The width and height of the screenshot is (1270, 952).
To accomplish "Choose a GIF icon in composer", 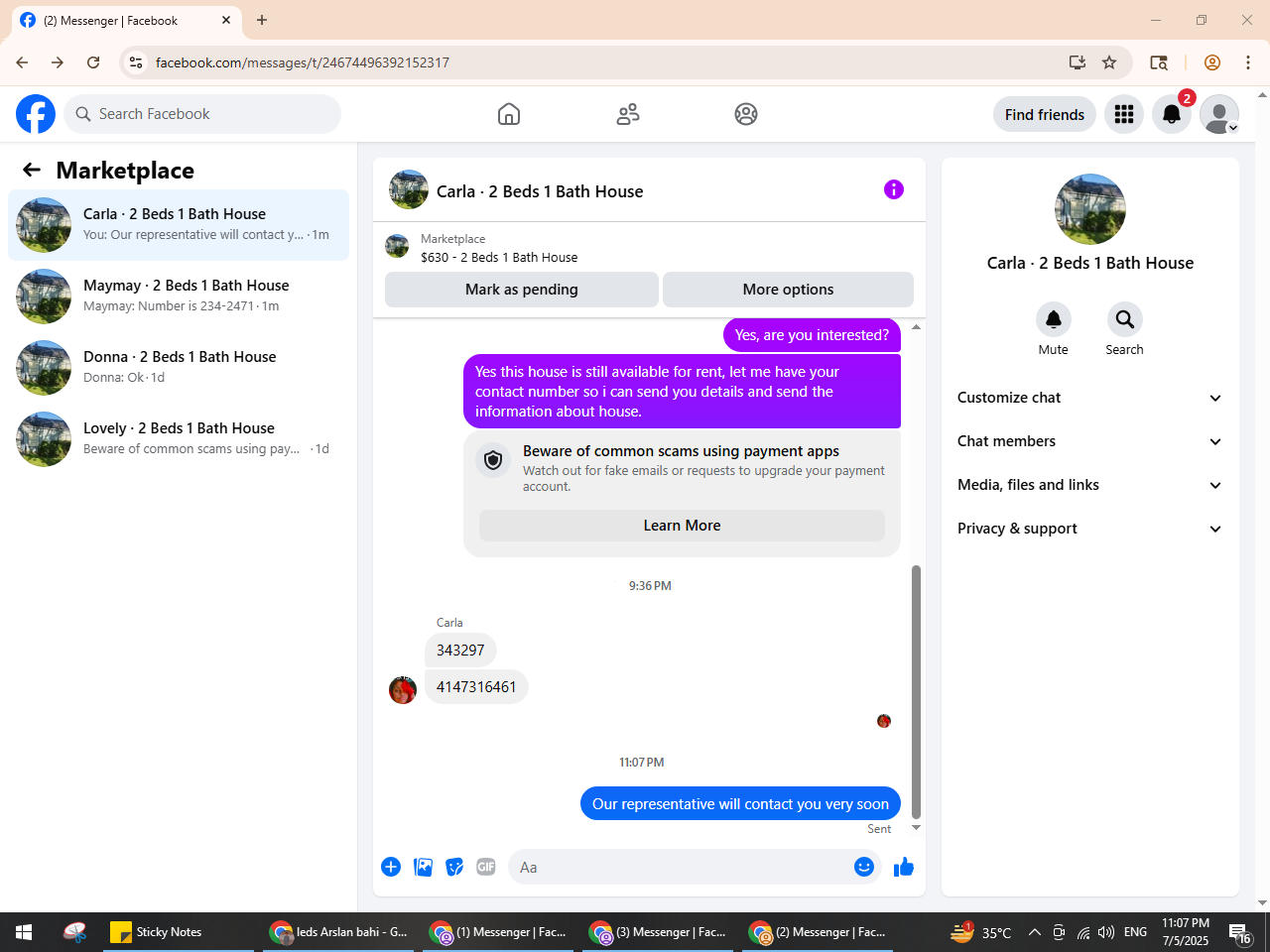I will [486, 867].
